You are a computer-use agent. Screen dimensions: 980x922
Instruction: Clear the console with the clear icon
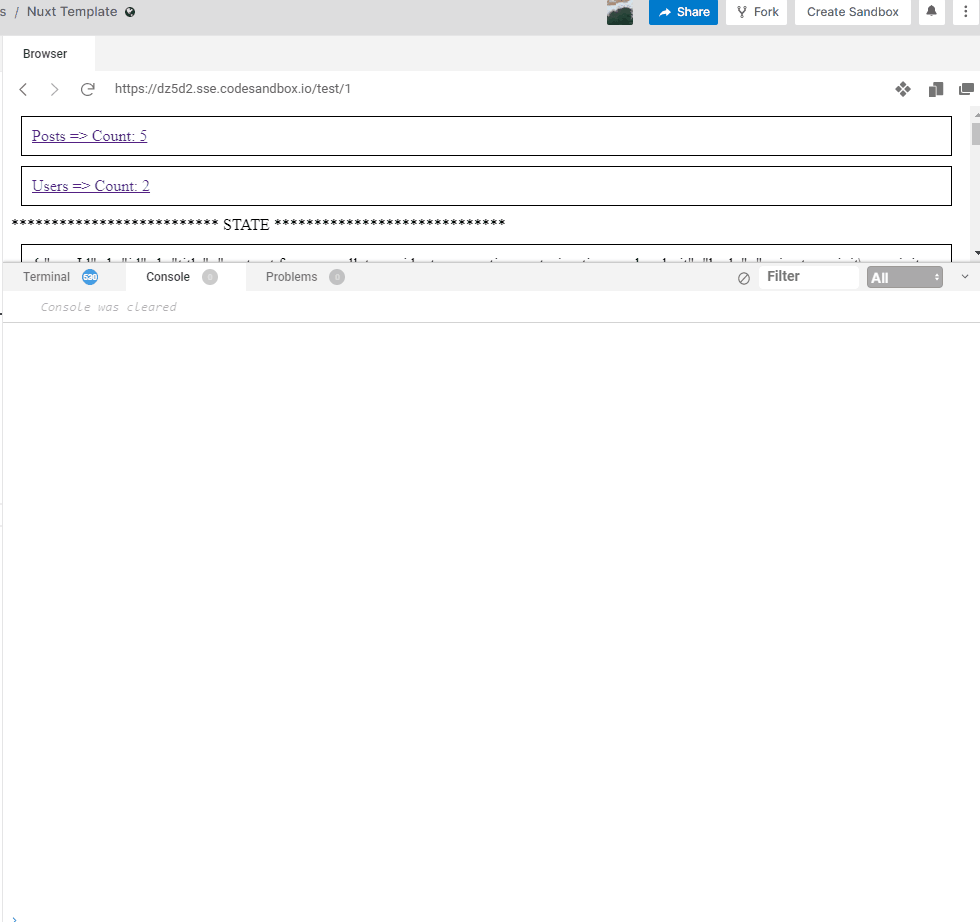tap(744, 278)
